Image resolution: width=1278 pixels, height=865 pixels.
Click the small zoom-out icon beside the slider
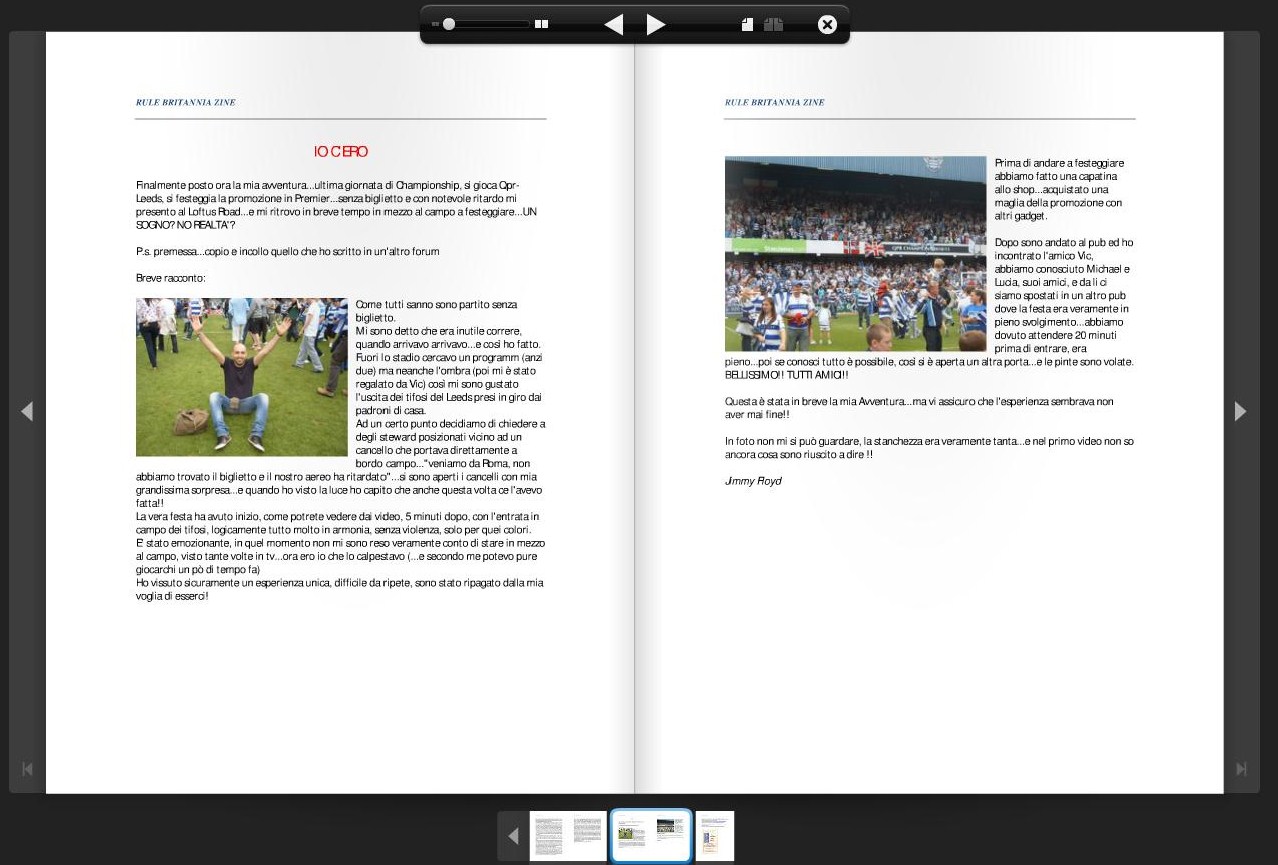coord(435,24)
